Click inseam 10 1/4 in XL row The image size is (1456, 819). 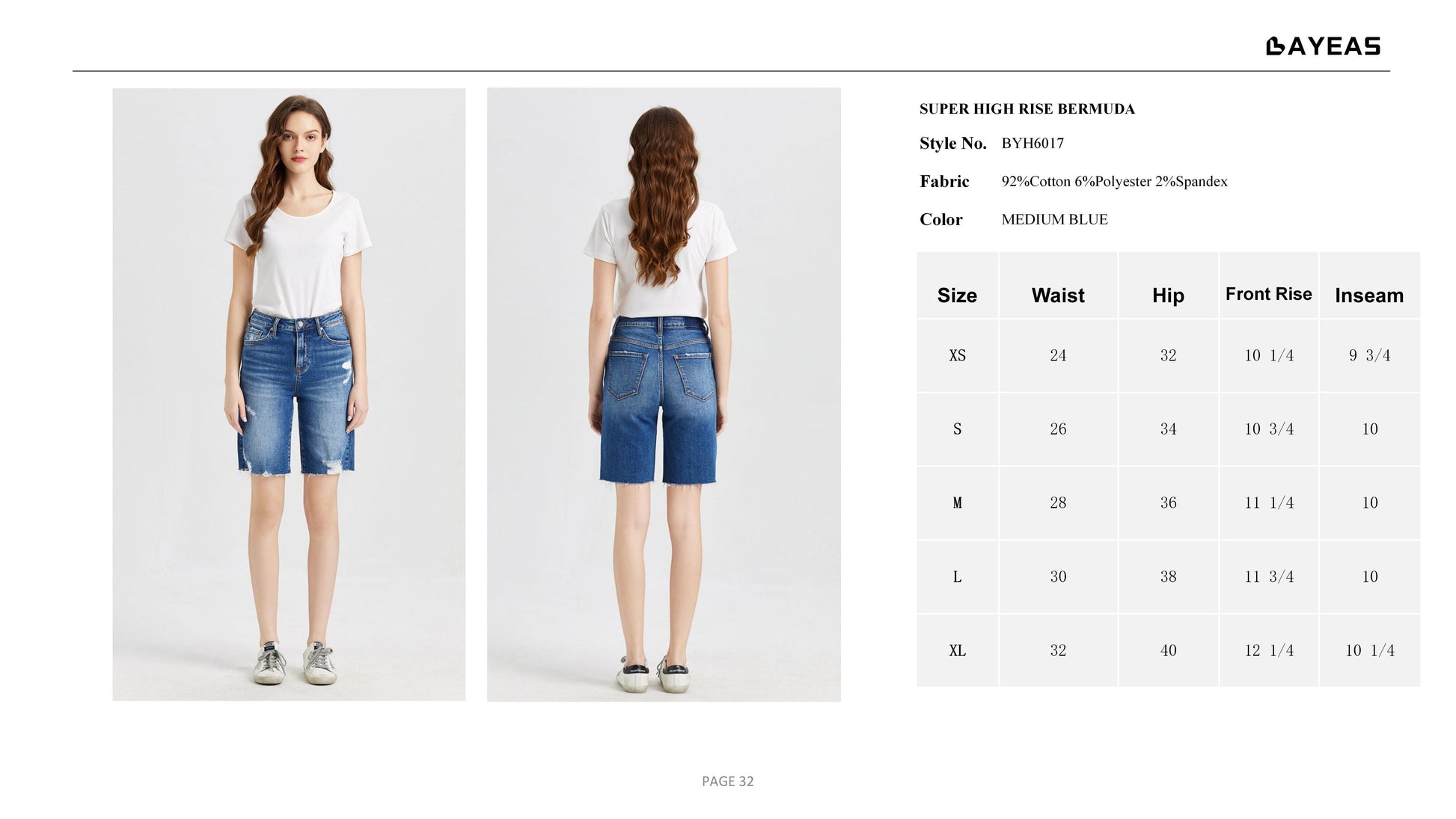(x=1369, y=651)
